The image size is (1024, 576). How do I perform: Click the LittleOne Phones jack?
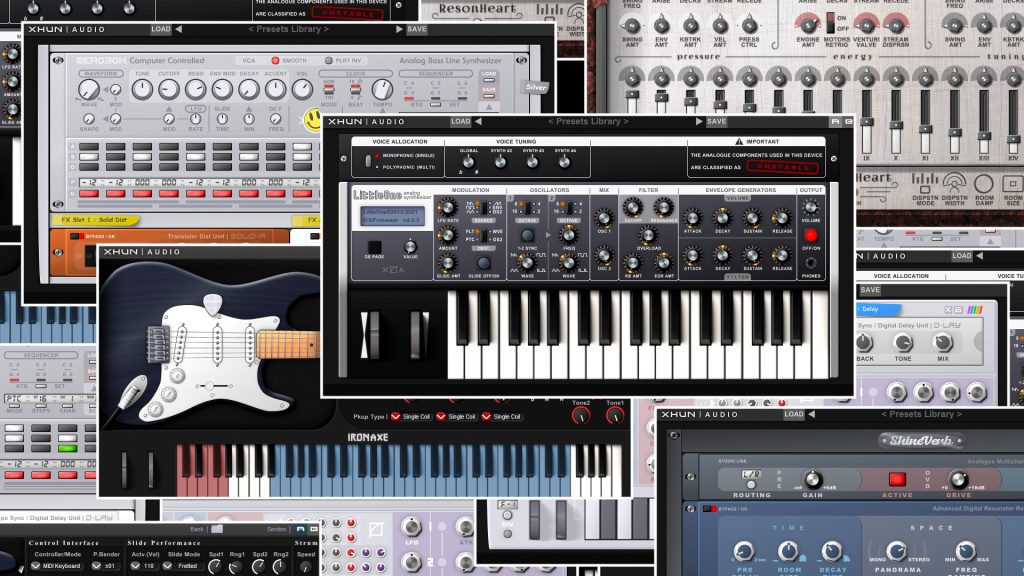(x=810, y=263)
